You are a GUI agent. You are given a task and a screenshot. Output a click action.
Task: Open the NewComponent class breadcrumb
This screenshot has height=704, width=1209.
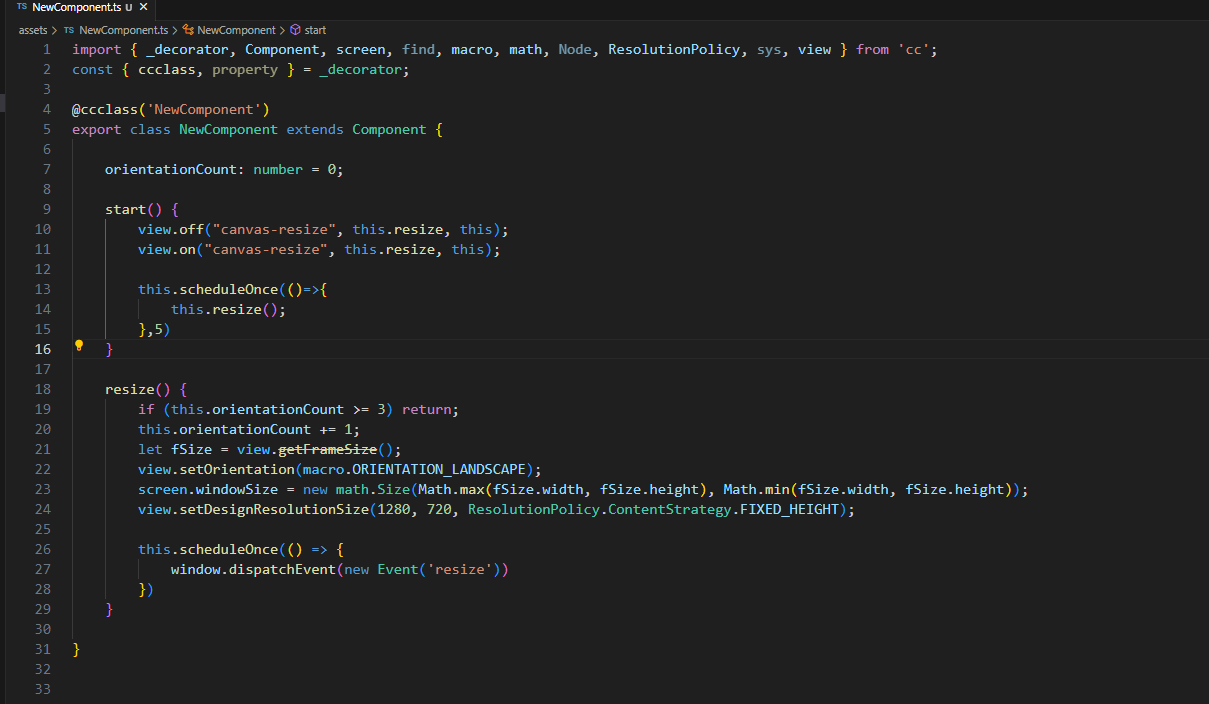tap(236, 30)
